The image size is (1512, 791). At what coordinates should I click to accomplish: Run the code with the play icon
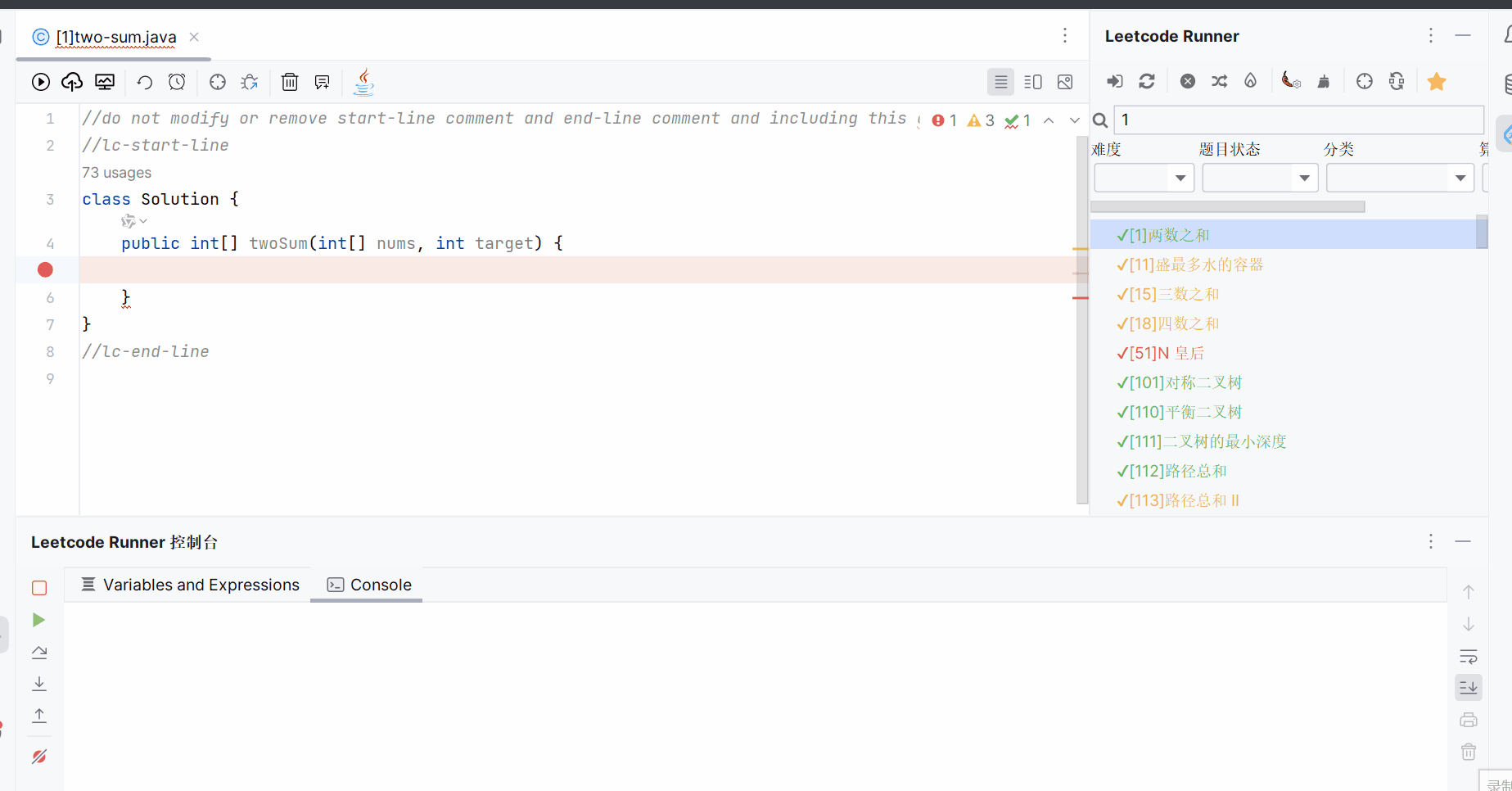coord(41,82)
